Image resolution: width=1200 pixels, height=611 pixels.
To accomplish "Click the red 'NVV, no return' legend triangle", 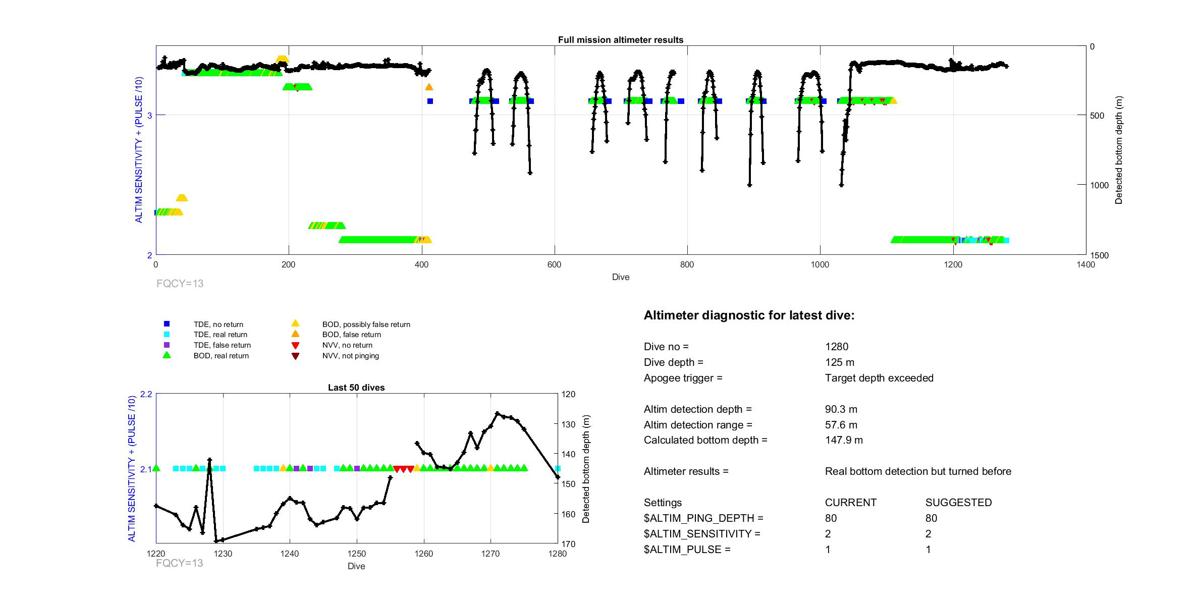I will 295,345.
